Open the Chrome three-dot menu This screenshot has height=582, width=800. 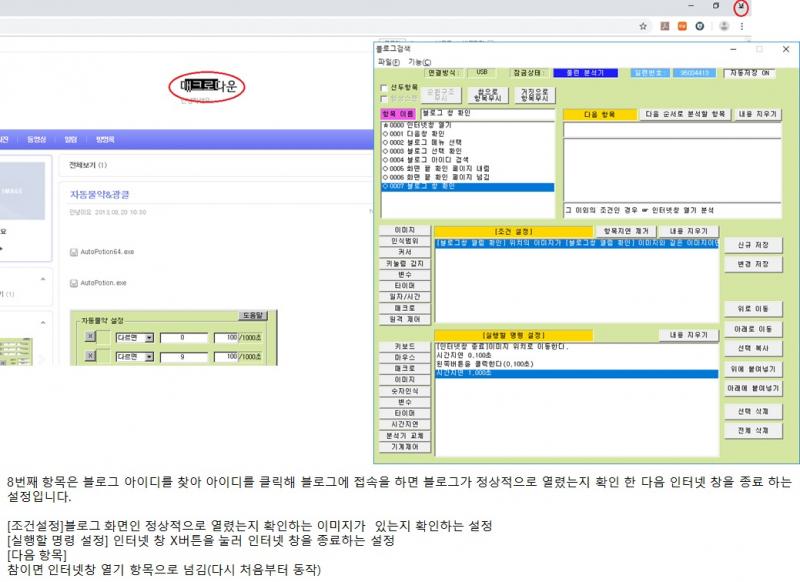tap(741, 27)
